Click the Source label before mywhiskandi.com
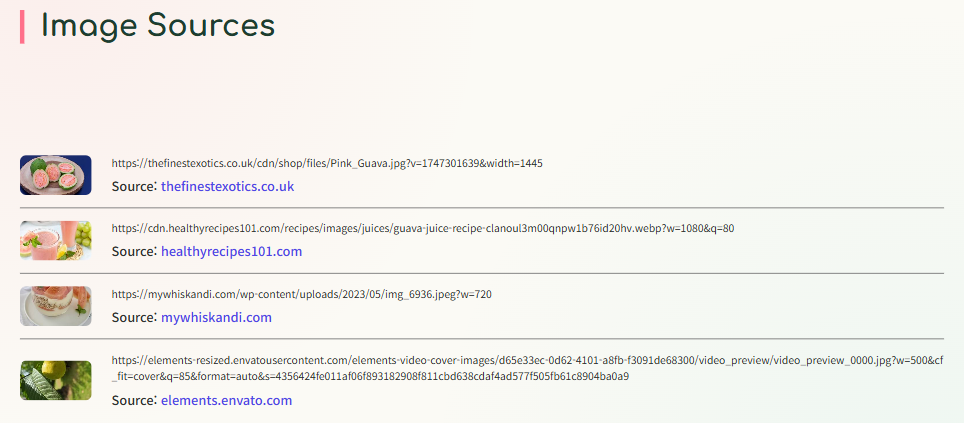 pos(134,317)
